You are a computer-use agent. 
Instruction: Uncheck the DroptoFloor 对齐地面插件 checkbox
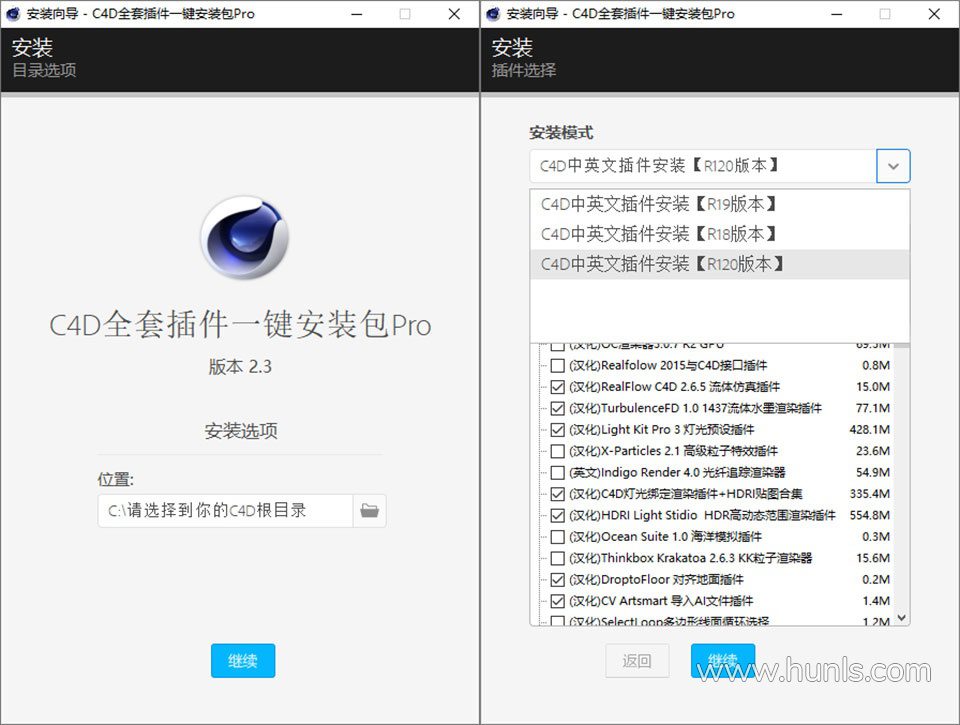tap(557, 580)
